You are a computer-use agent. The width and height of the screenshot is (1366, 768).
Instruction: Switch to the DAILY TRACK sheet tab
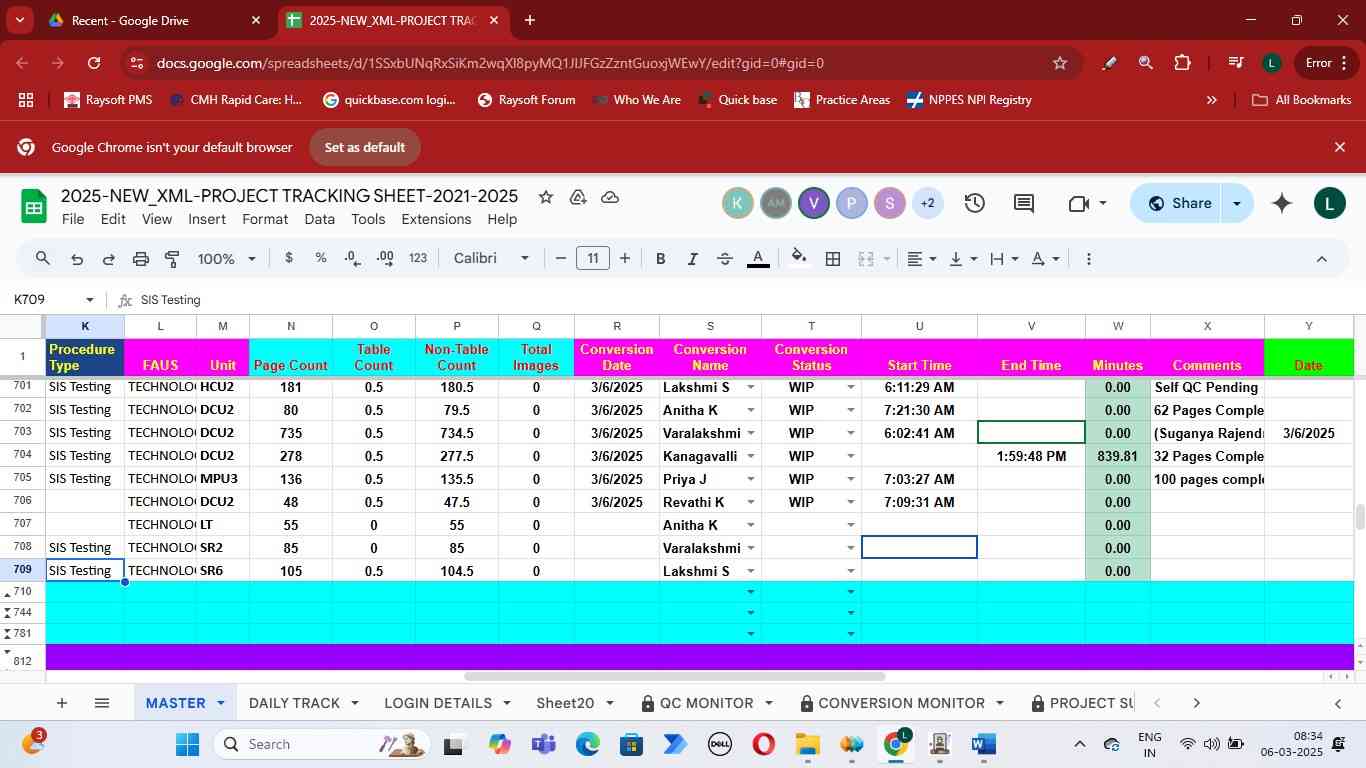(294, 703)
